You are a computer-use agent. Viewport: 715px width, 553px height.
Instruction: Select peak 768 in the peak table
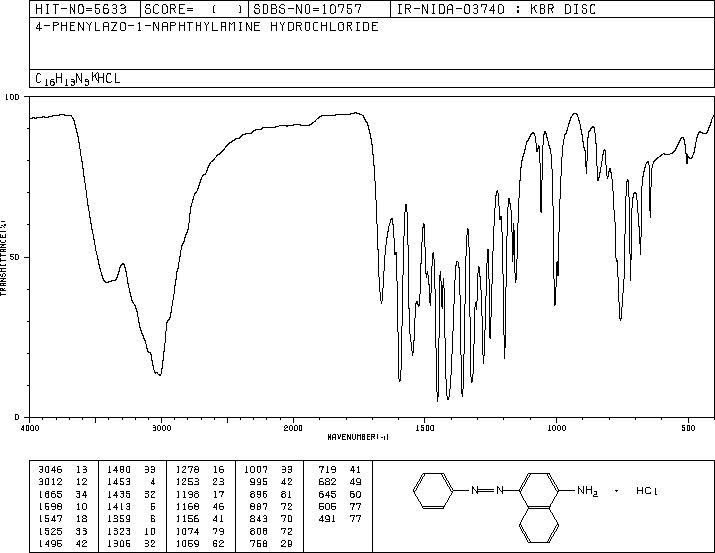(271, 544)
